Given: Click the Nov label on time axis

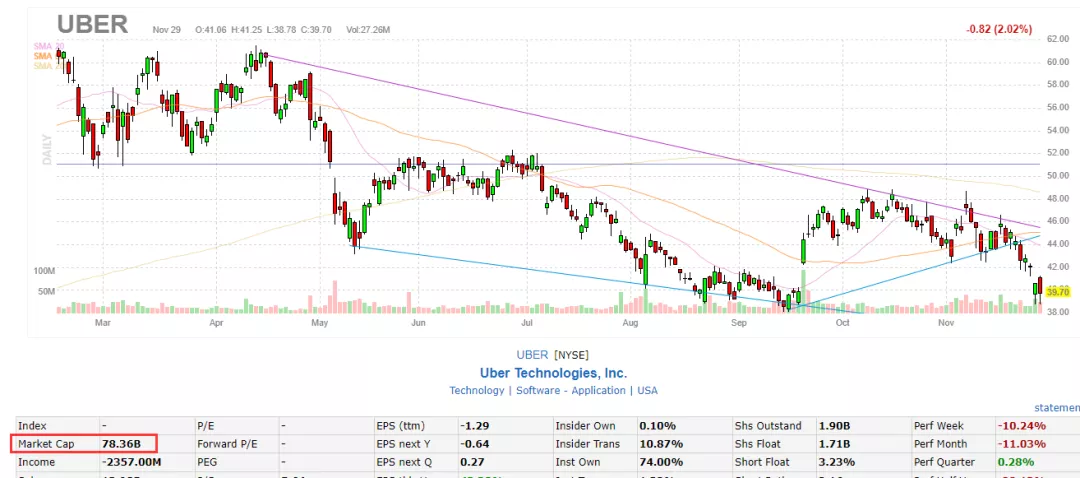Looking at the screenshot, I should coord(945,322).
